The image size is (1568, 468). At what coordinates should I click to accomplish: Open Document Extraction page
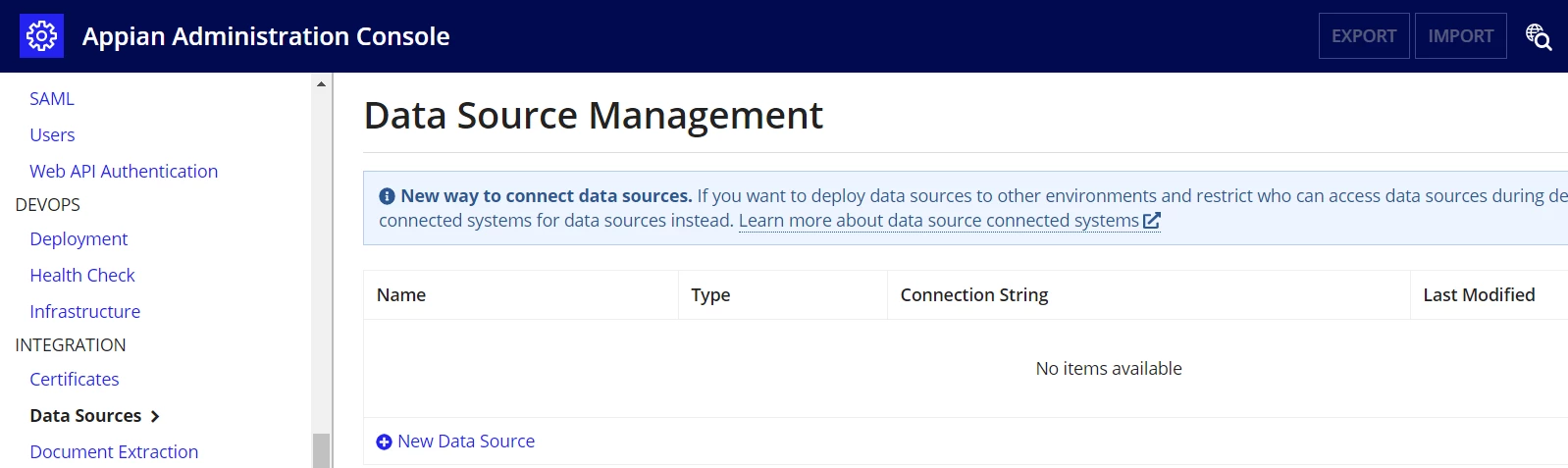tap(114, 452)
